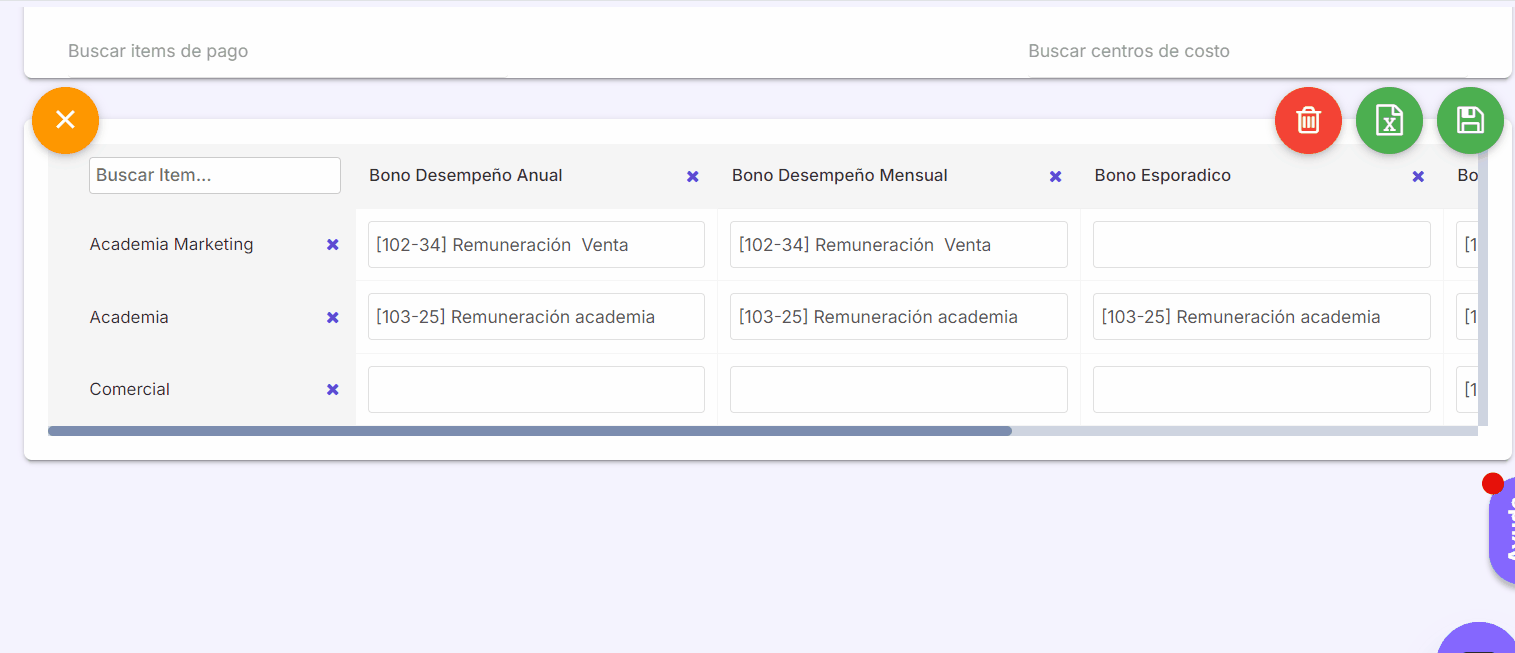Click the Bono Desempeño Anual column header
The width and height of the screenshot is (1515, 653).
click(x=466, y=176)
